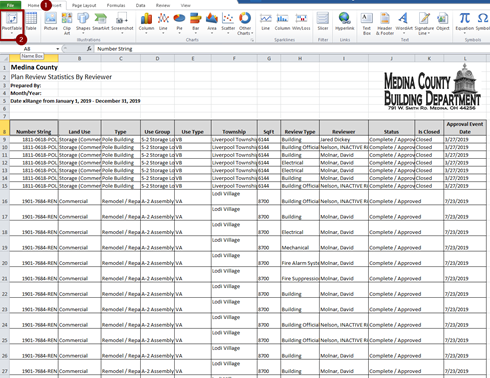Insert a Scatter chart
This screenshot has width=490, height=378.
(228, 23)
